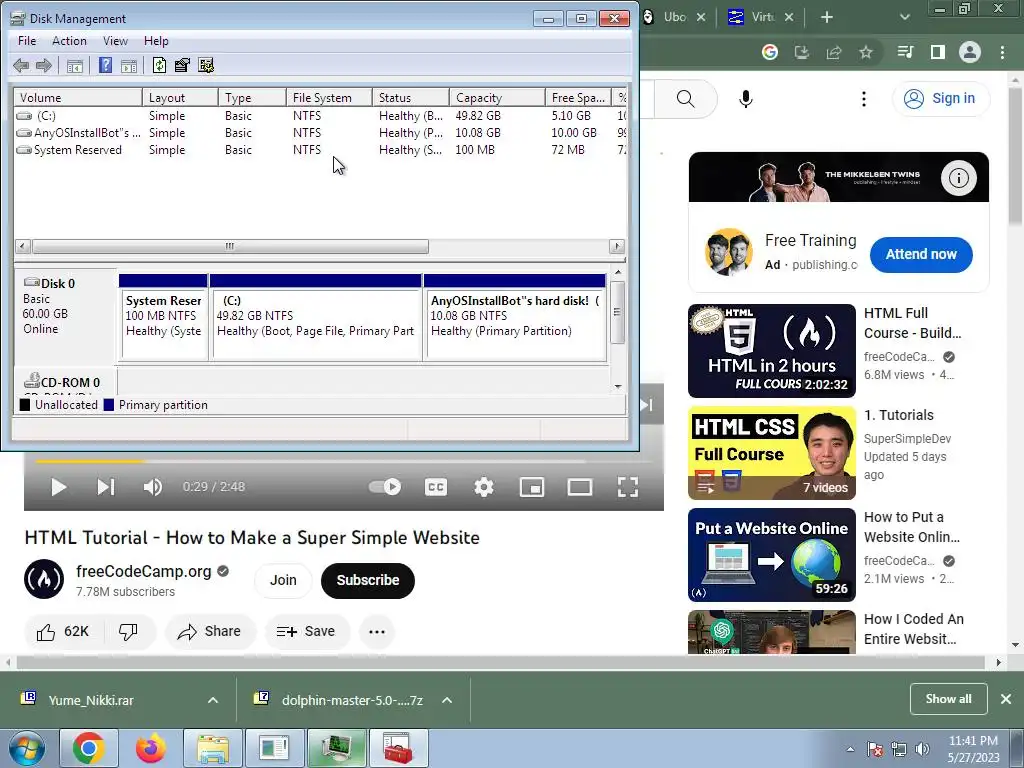Play the YouTube video

58,487
